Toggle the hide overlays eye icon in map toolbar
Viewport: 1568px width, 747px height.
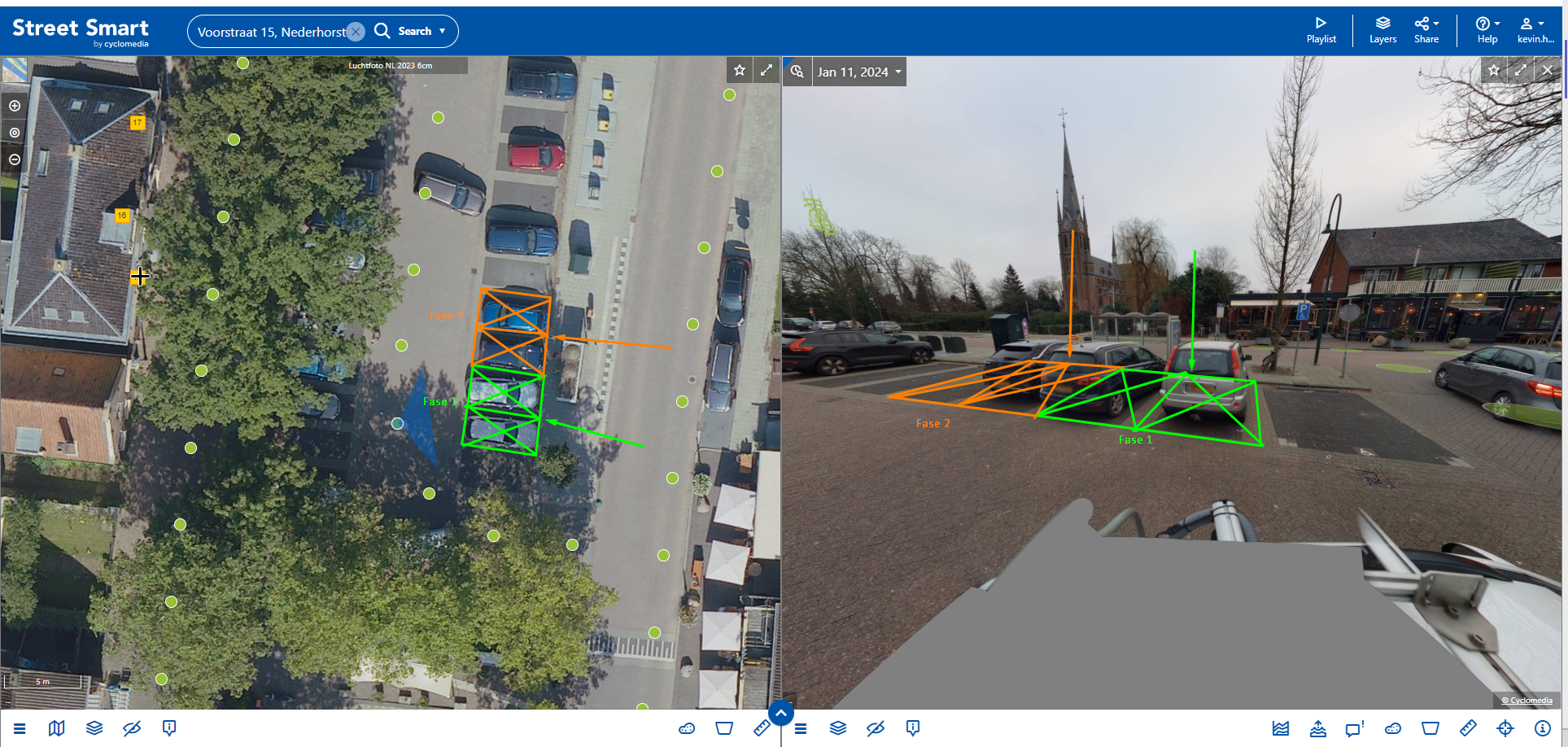(x=132, y=728)
